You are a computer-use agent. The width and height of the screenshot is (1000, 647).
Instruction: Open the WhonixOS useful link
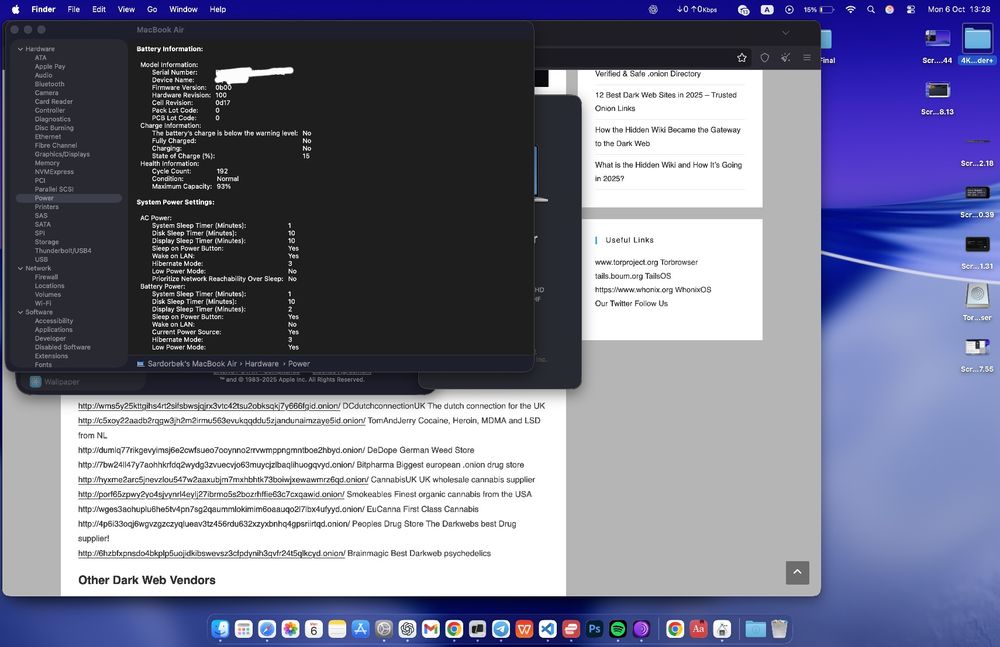652,290
